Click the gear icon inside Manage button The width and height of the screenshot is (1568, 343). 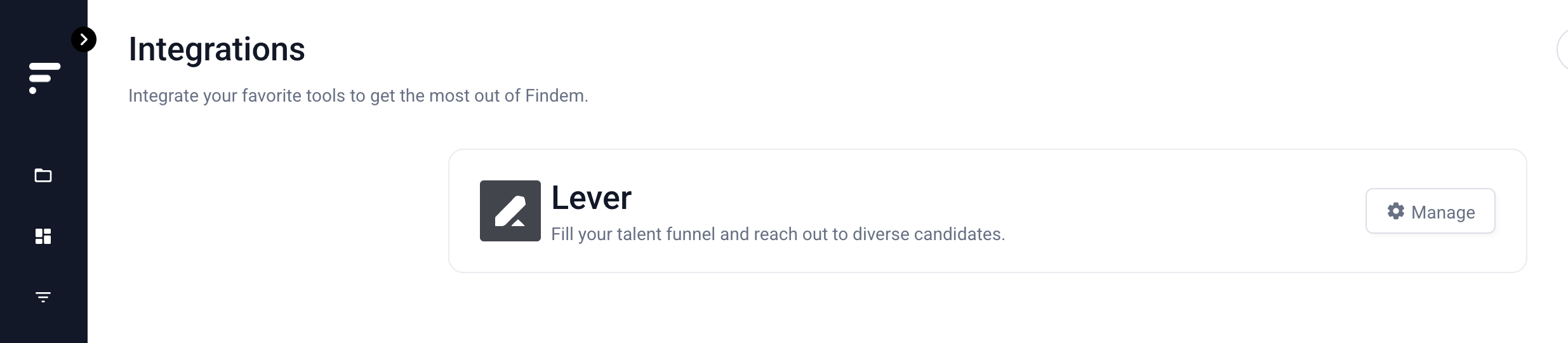point(1396,211)
